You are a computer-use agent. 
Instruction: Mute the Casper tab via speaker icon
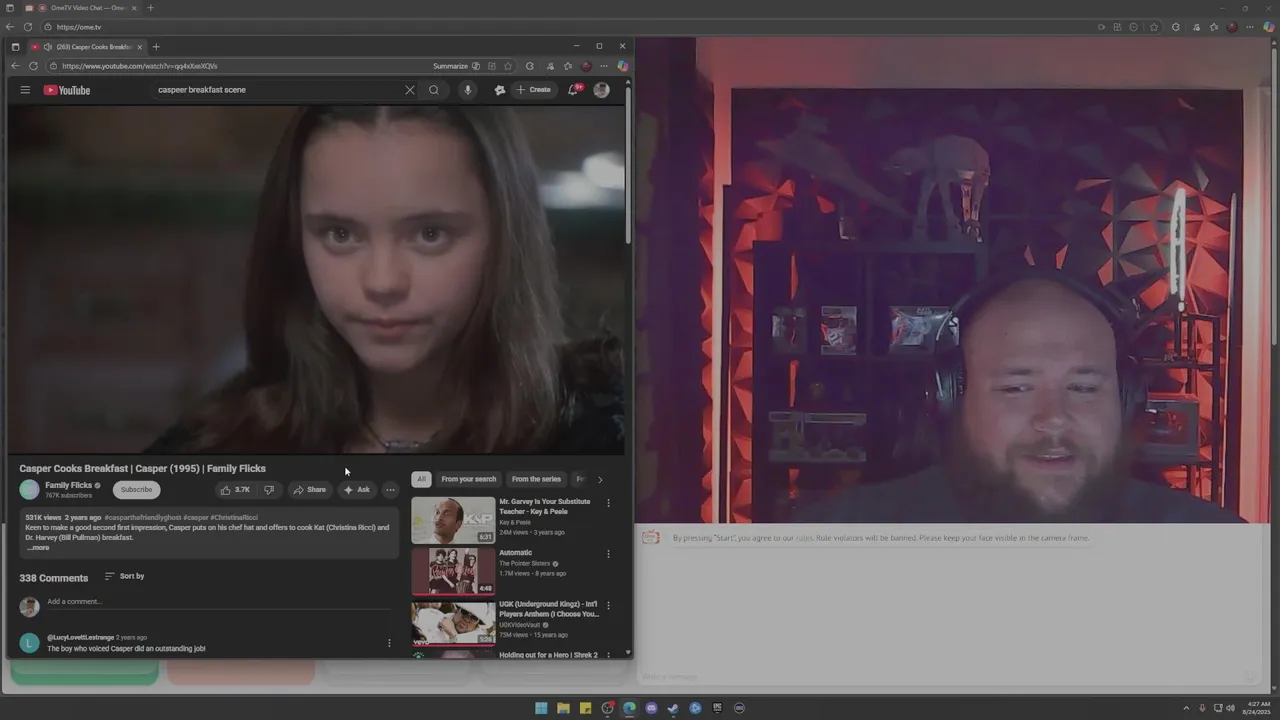48,47
